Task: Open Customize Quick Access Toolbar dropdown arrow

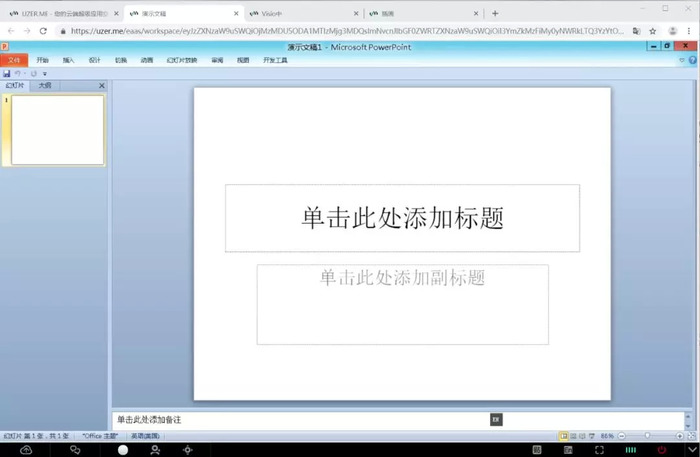Action: coord(45,74)
